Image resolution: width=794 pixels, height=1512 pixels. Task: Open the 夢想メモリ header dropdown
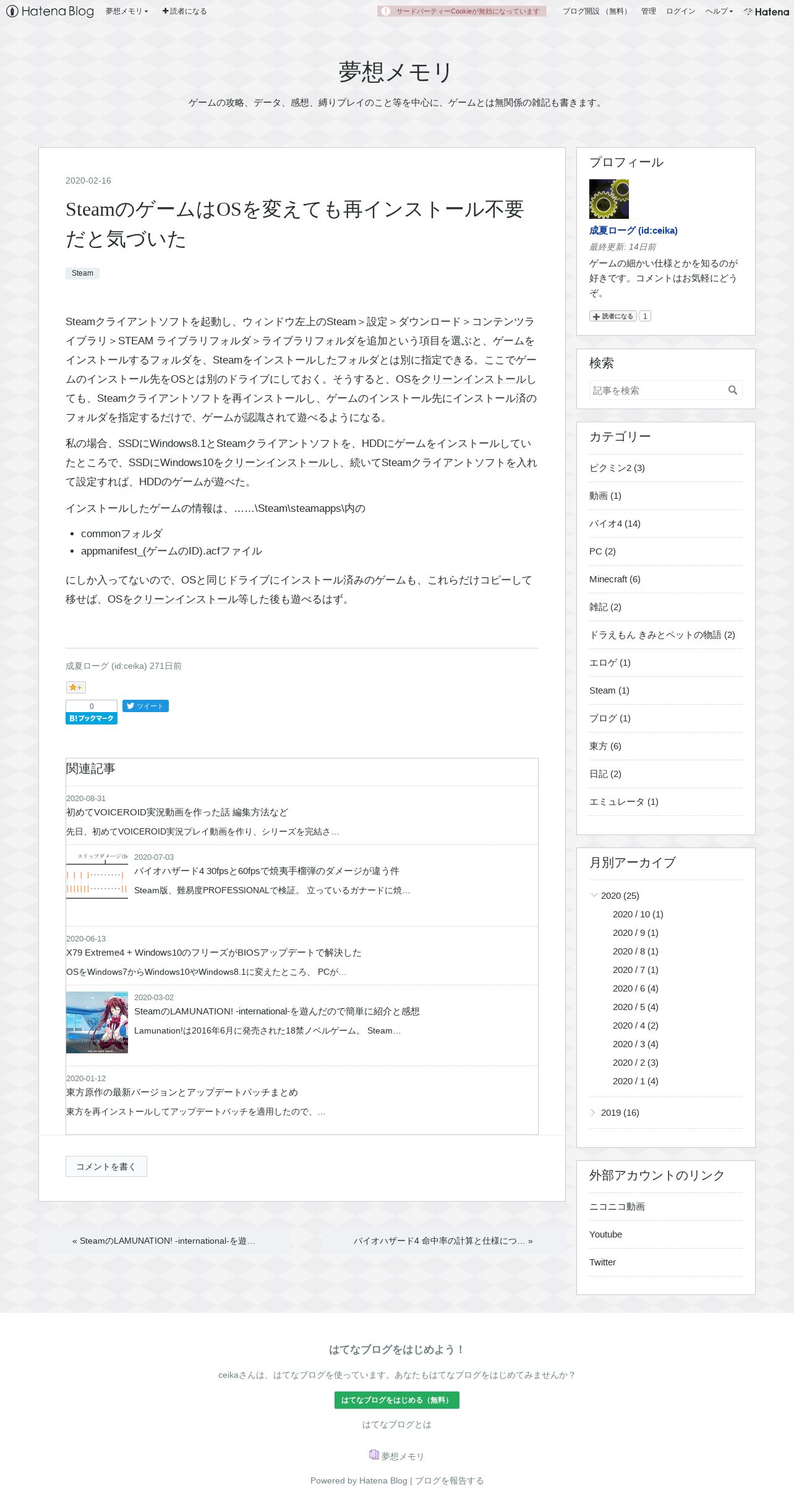tap(127, 11)
